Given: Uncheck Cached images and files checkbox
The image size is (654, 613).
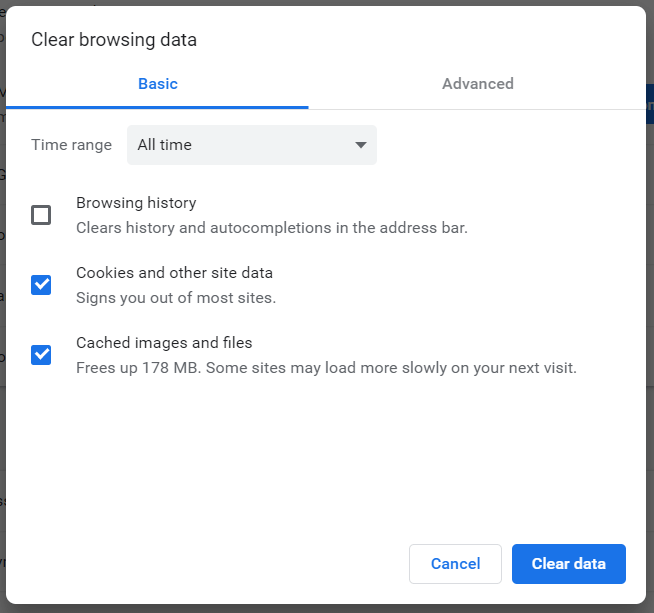Looking at the screenshot, I should pos(41,355).
